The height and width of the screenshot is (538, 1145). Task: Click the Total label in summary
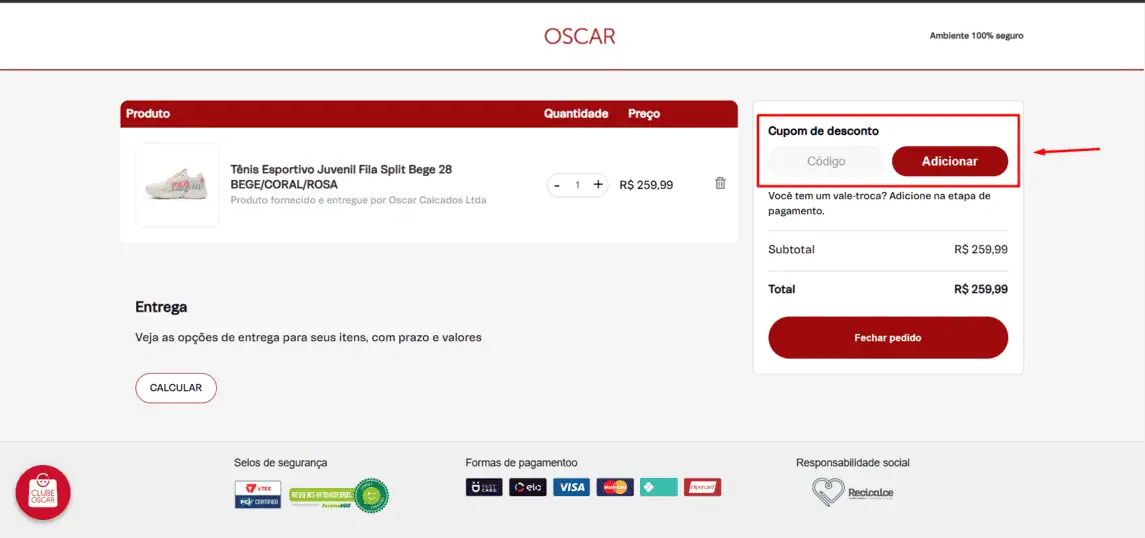782,289
